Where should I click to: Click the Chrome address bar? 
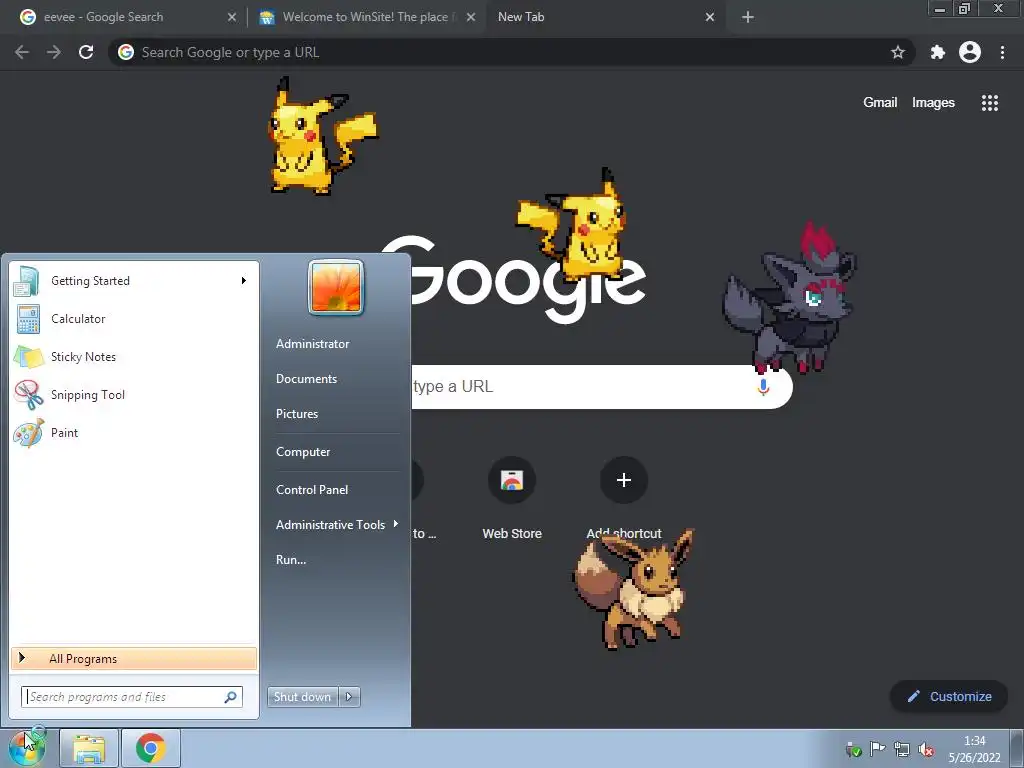(509, 52)
